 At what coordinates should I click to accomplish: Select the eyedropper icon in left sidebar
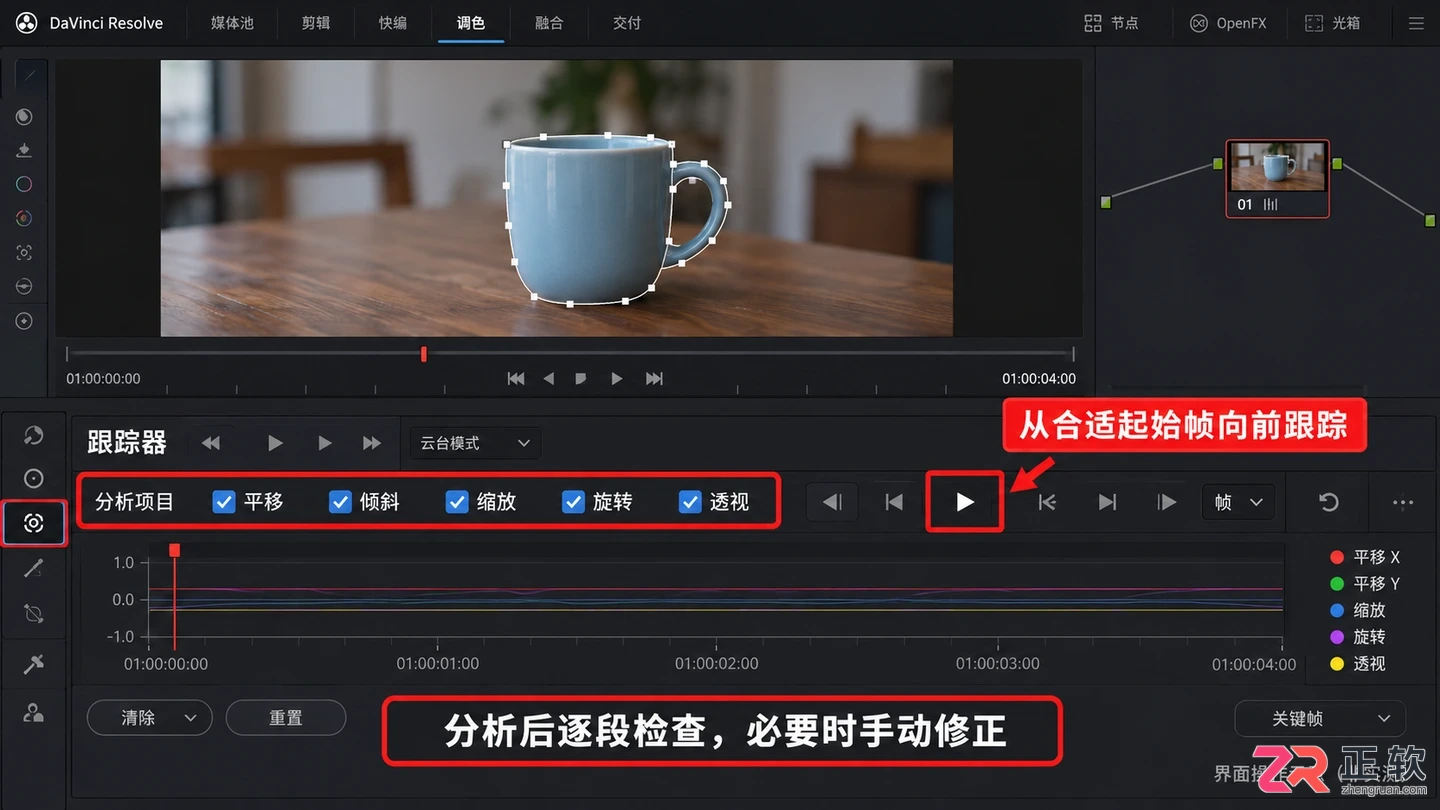click(x=34, y=665)
